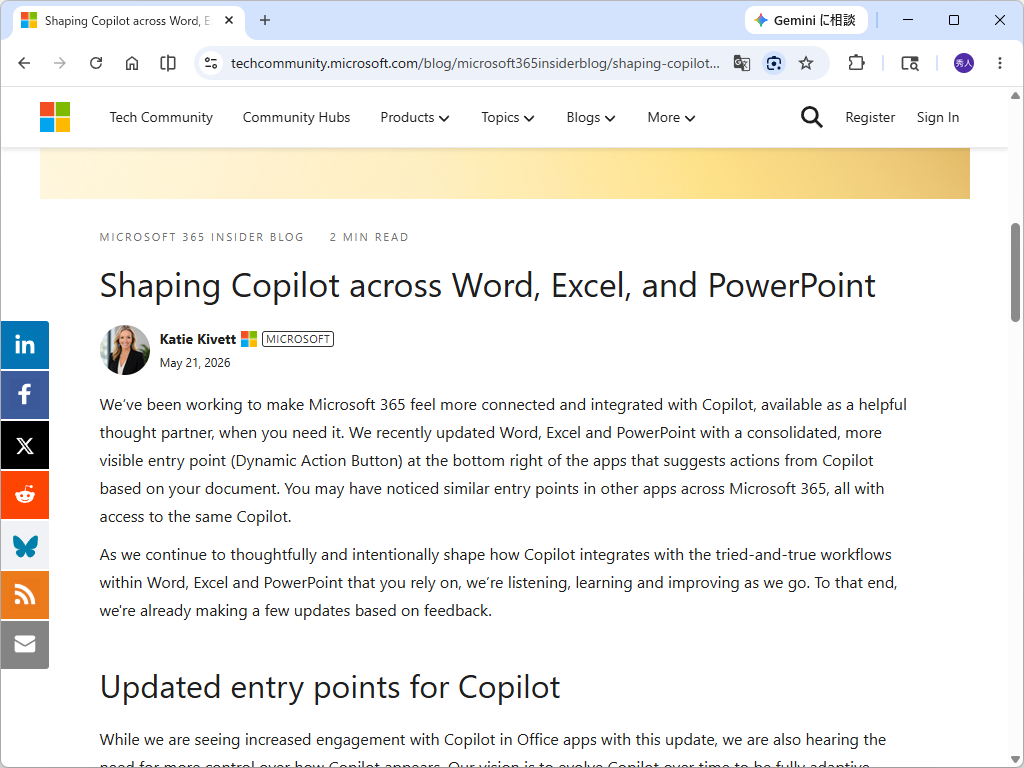Share article on Reddit
The width and height of the screenshot is (1024, 768).
point(25,495)
